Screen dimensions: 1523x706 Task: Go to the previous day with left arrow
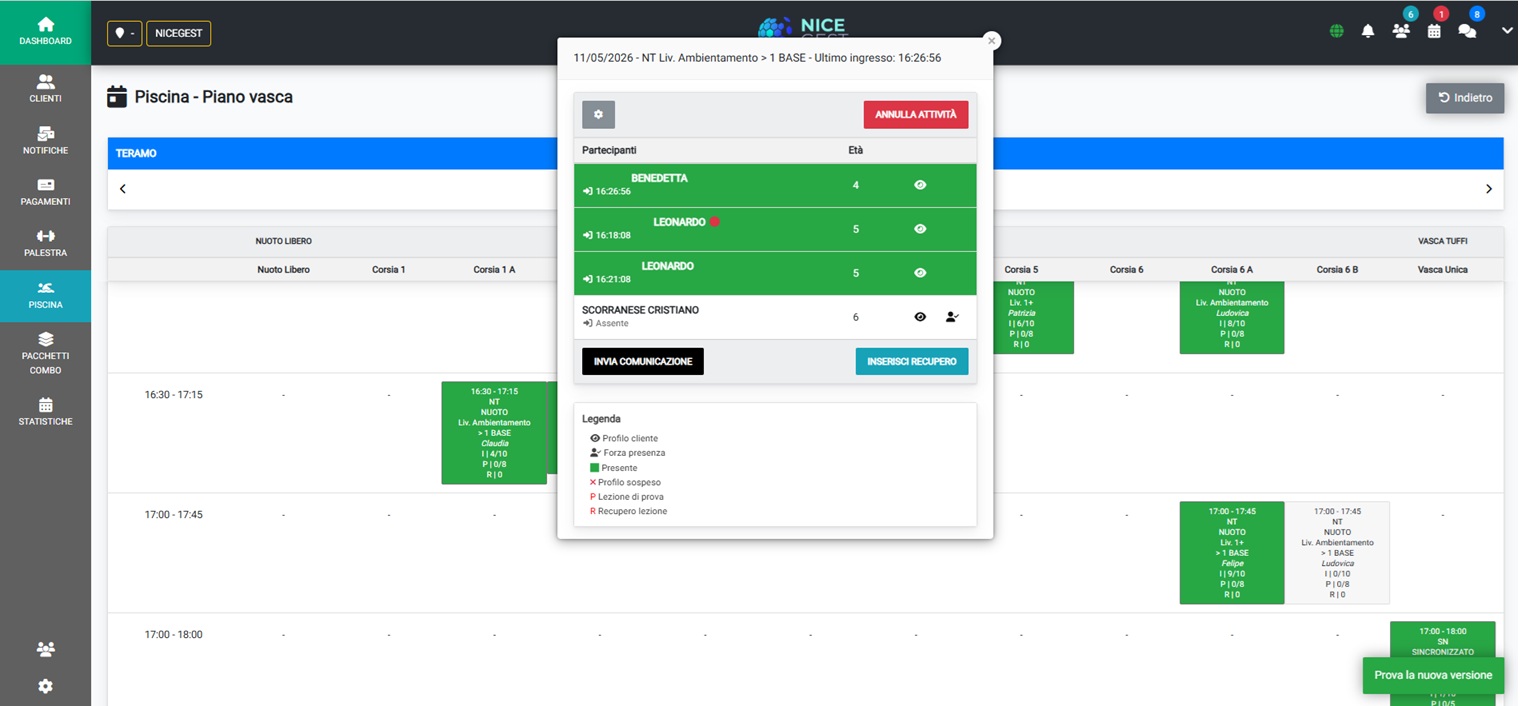pyautogui.click(x=123, y=189)
